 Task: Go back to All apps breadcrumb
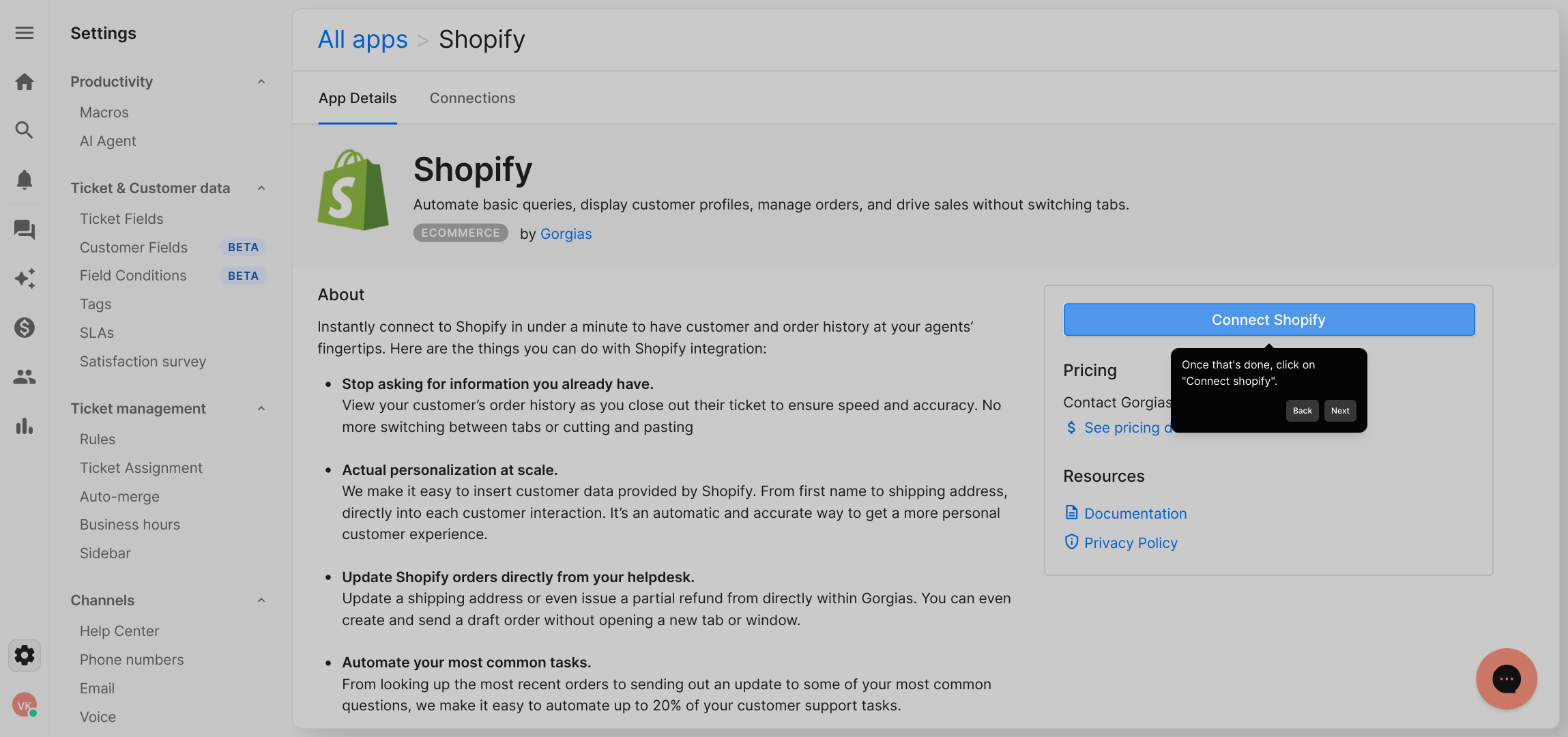pos(362,40)
